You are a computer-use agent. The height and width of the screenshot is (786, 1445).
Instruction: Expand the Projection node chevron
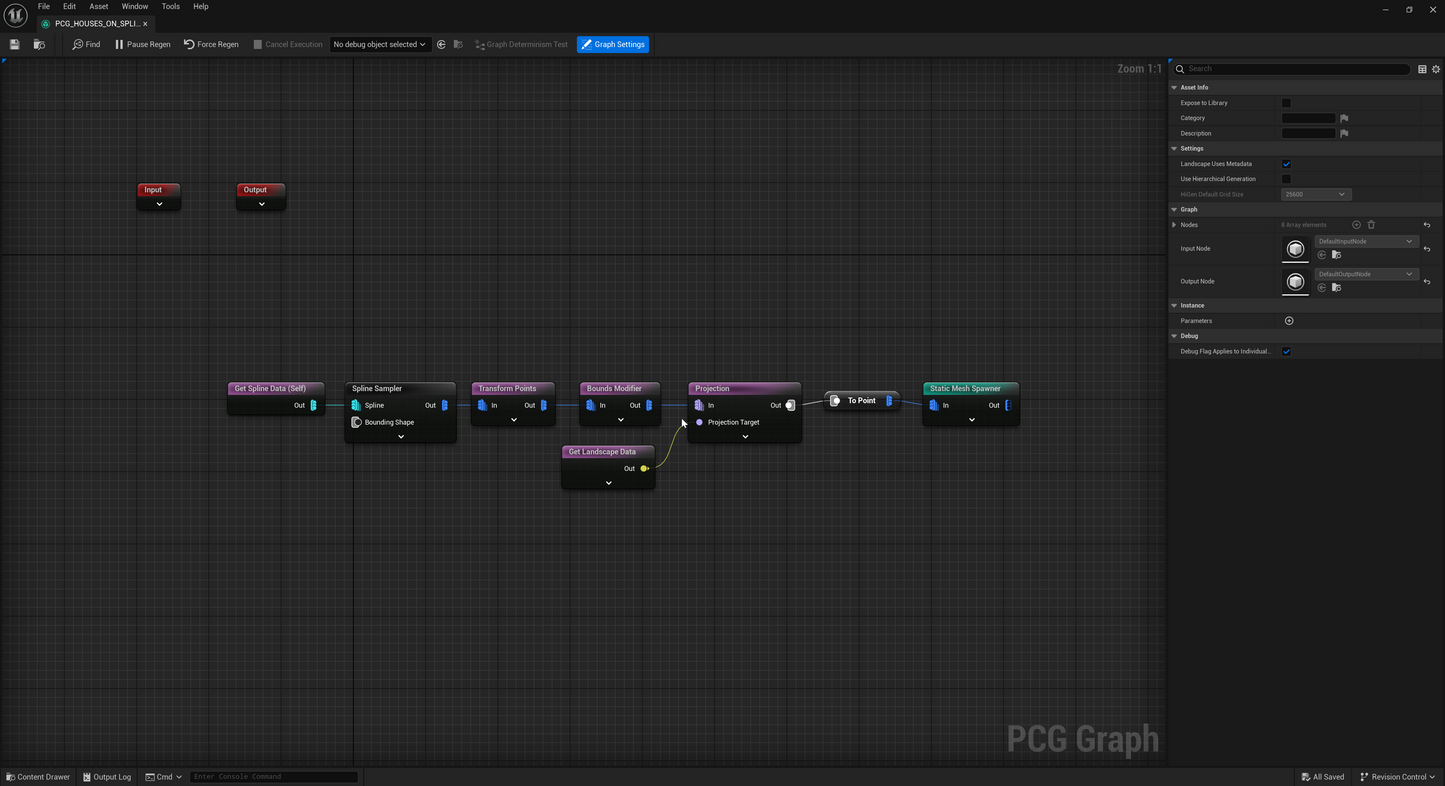(745, 436)
